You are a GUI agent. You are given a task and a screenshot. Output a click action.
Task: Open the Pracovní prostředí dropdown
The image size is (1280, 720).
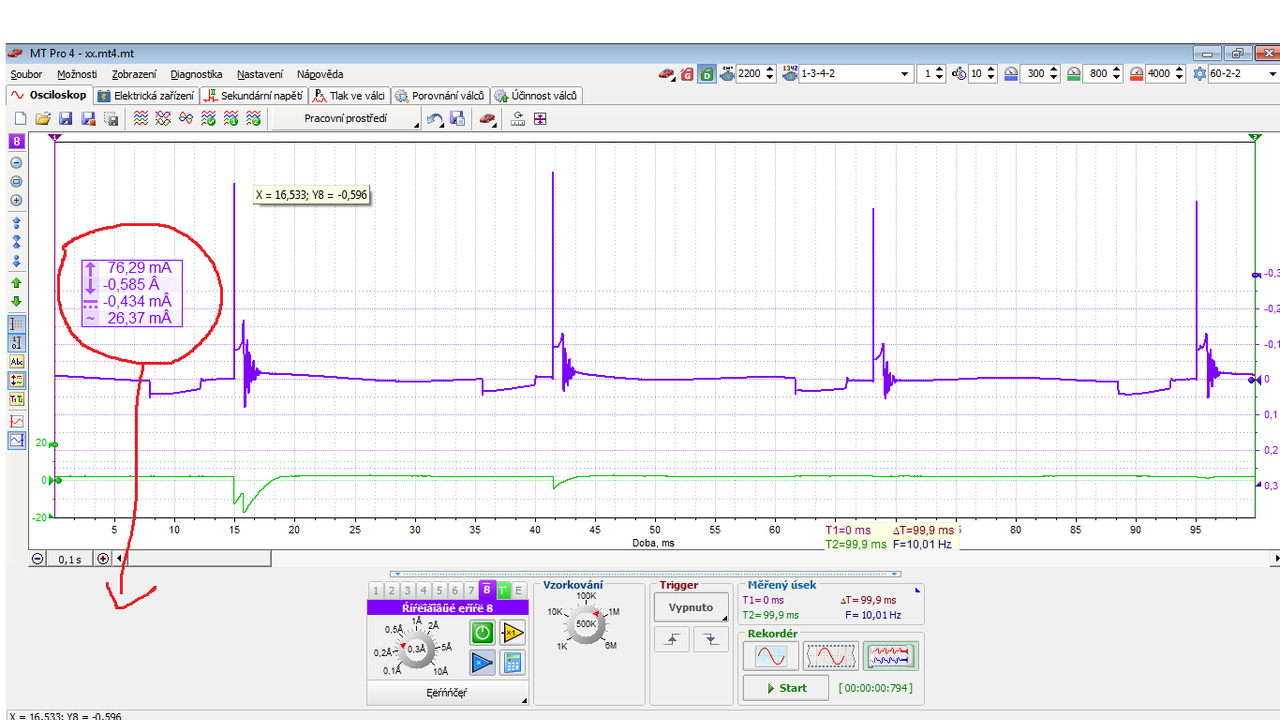click(x=347, y=119)
